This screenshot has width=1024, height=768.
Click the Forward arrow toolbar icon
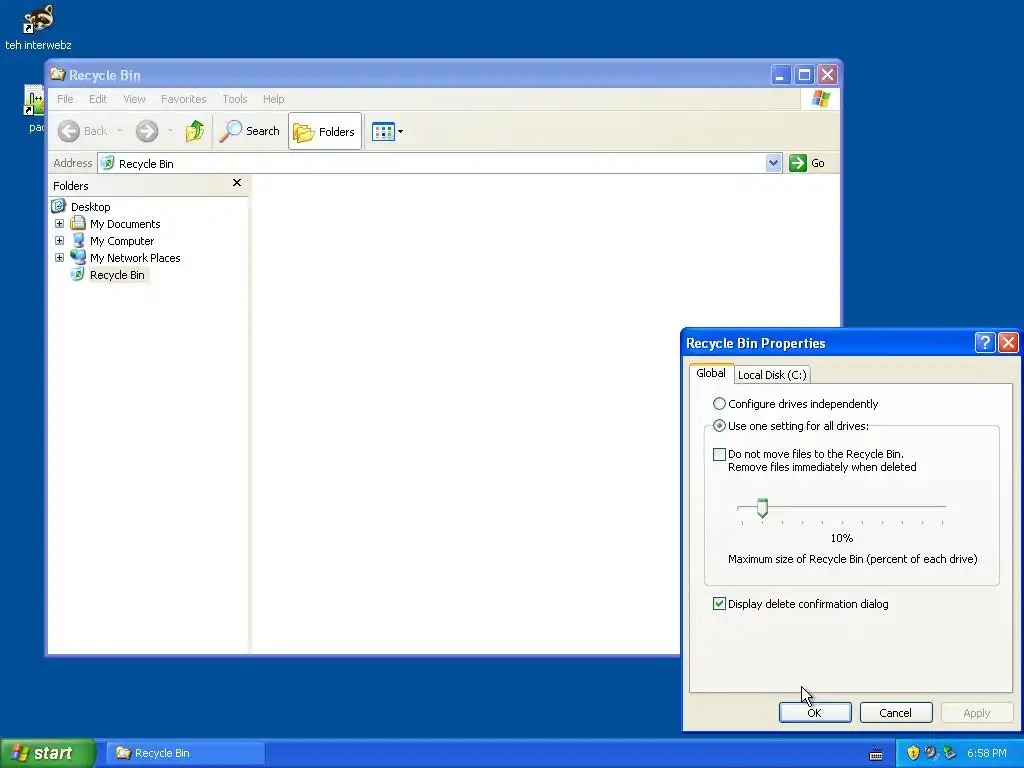click(x=147, y=131)
